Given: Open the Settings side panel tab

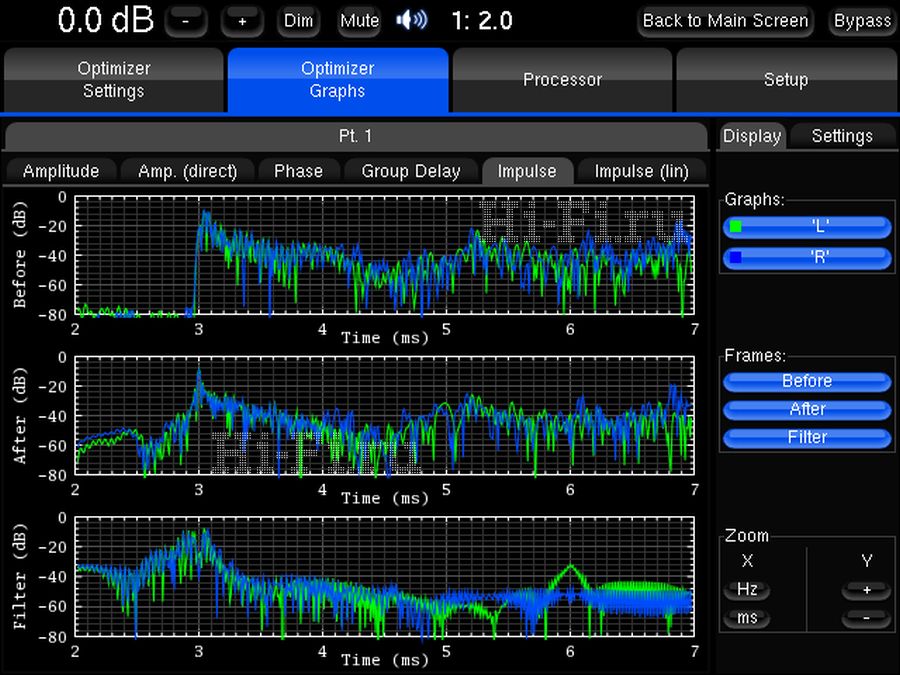Looking at the screenshot, I should pyautogui.click(x=842, y=136).
